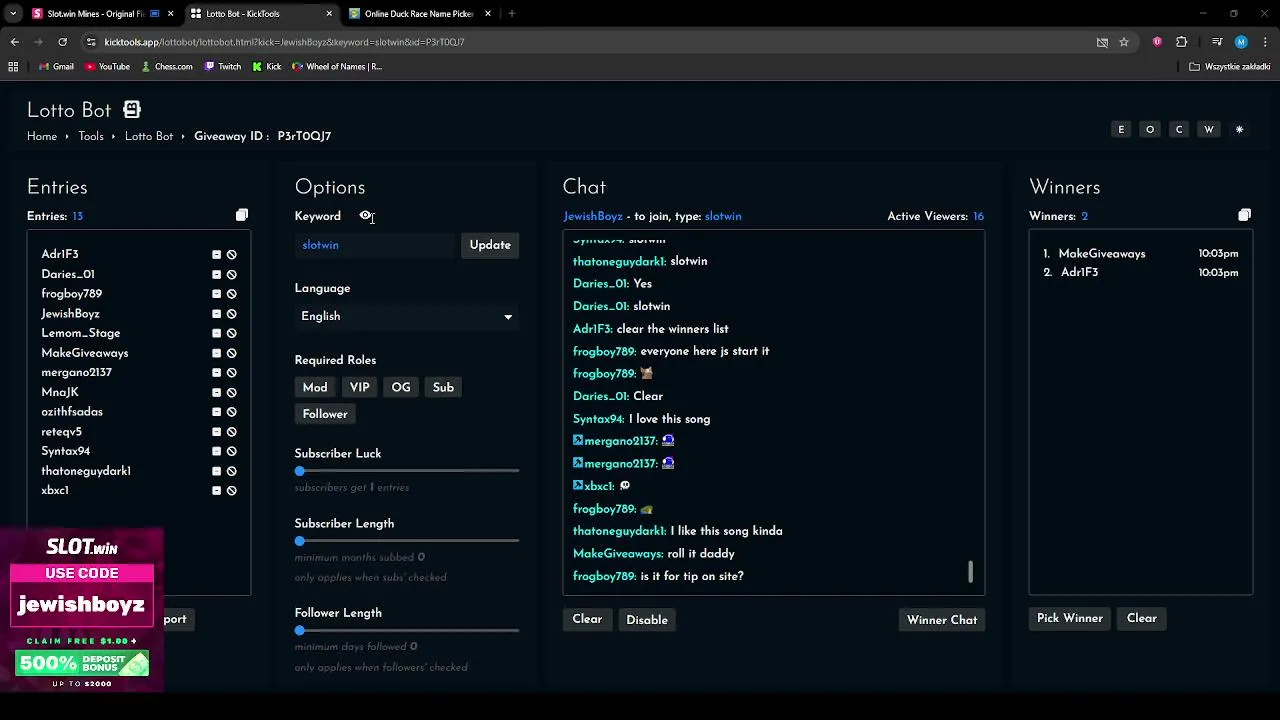Remove MnaJK entry with minus icon

tap(216, 392)
